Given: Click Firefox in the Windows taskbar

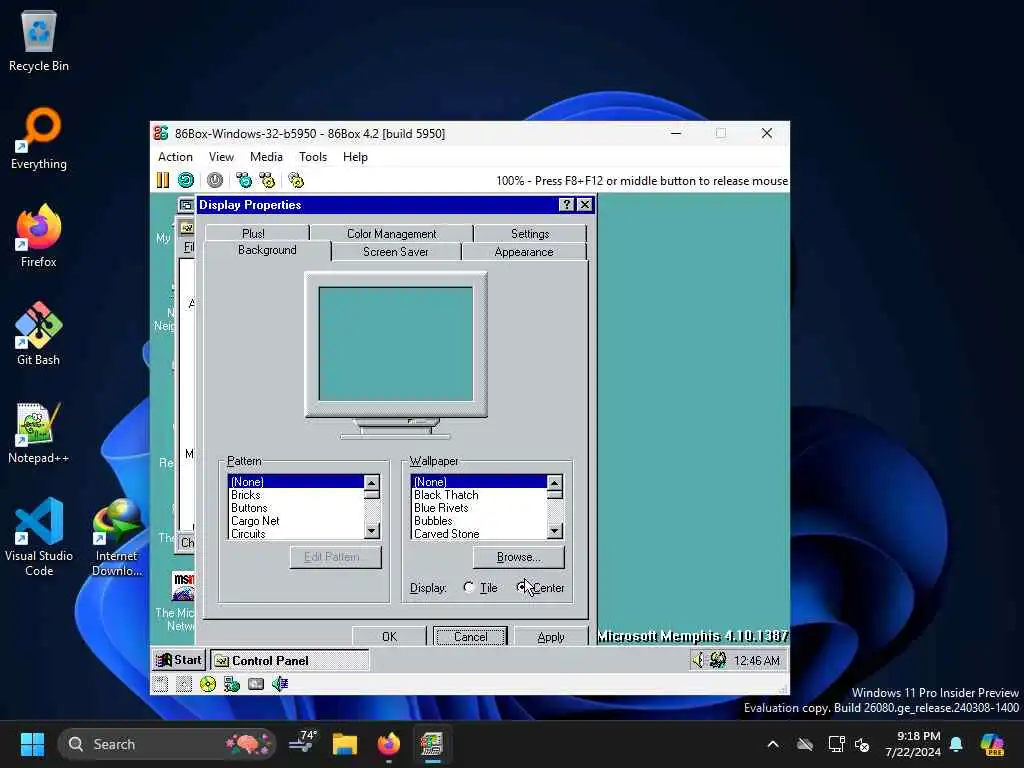Looking at the screenshot, I should point(388,744).
